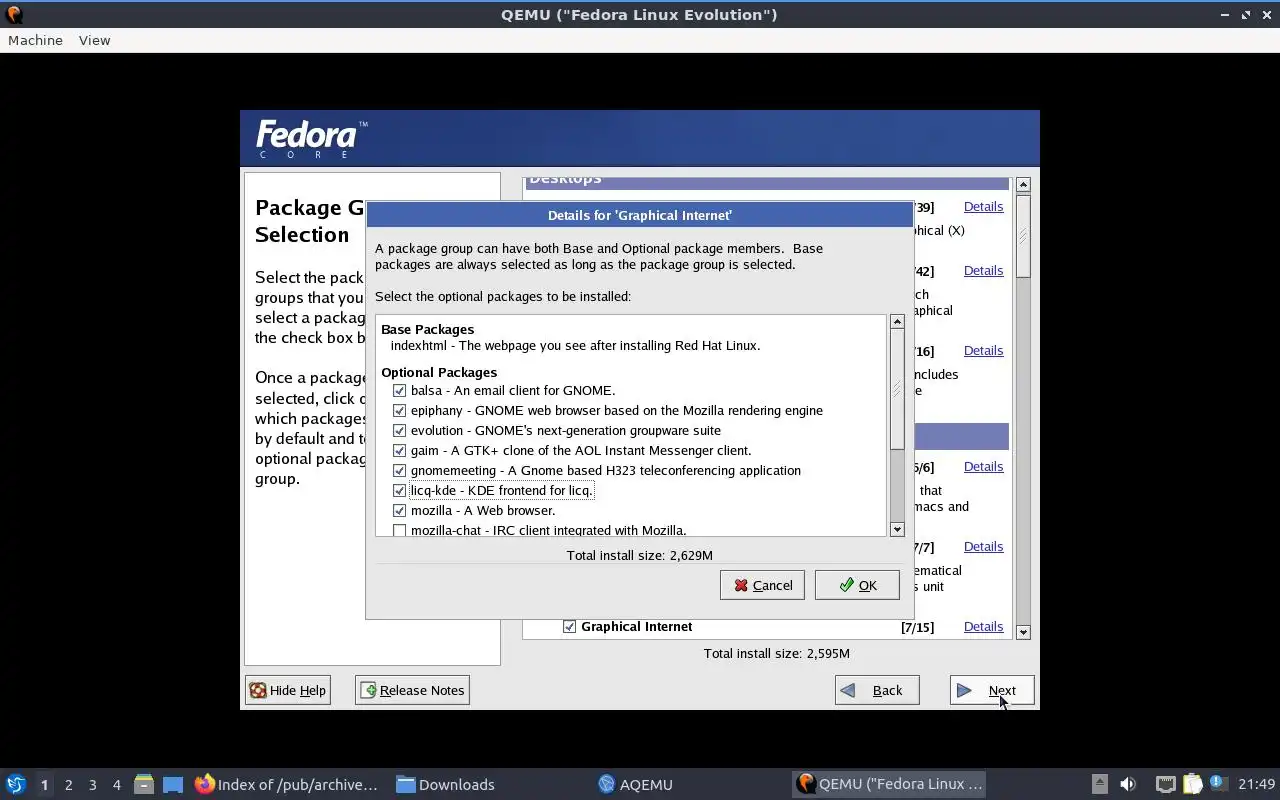Go Back to the previous installer step

pyautogui.click(x=877, y=690)
